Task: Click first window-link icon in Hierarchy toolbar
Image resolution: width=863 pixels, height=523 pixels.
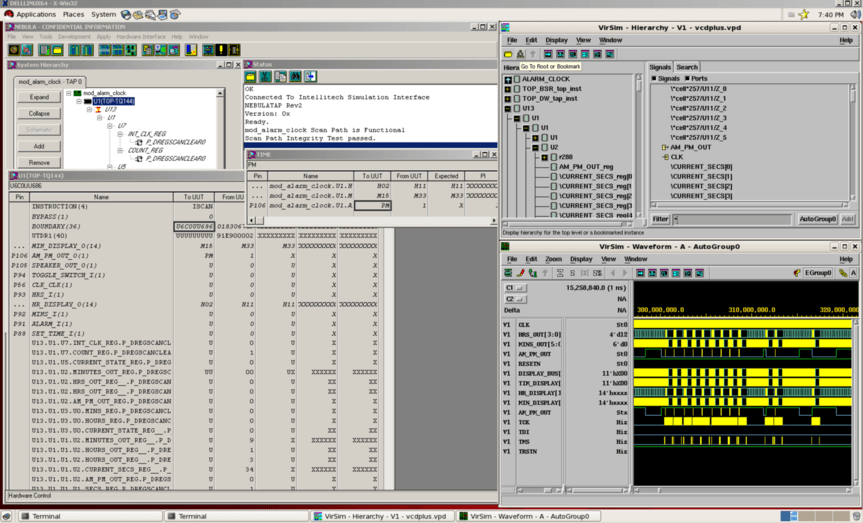Action: [x=548, y=54]
